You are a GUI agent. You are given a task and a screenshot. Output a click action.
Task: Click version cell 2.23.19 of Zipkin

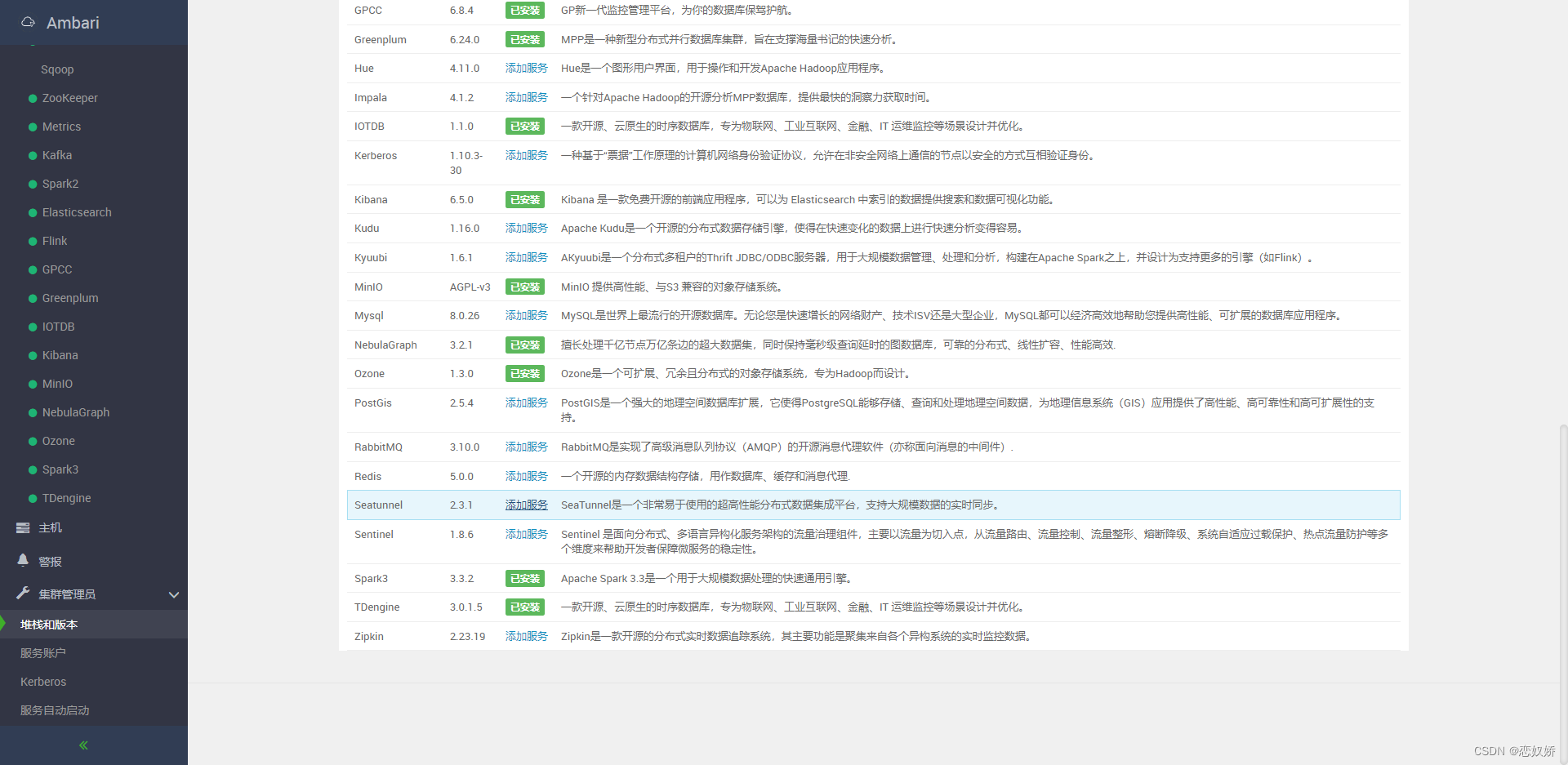tap(468, 637)
